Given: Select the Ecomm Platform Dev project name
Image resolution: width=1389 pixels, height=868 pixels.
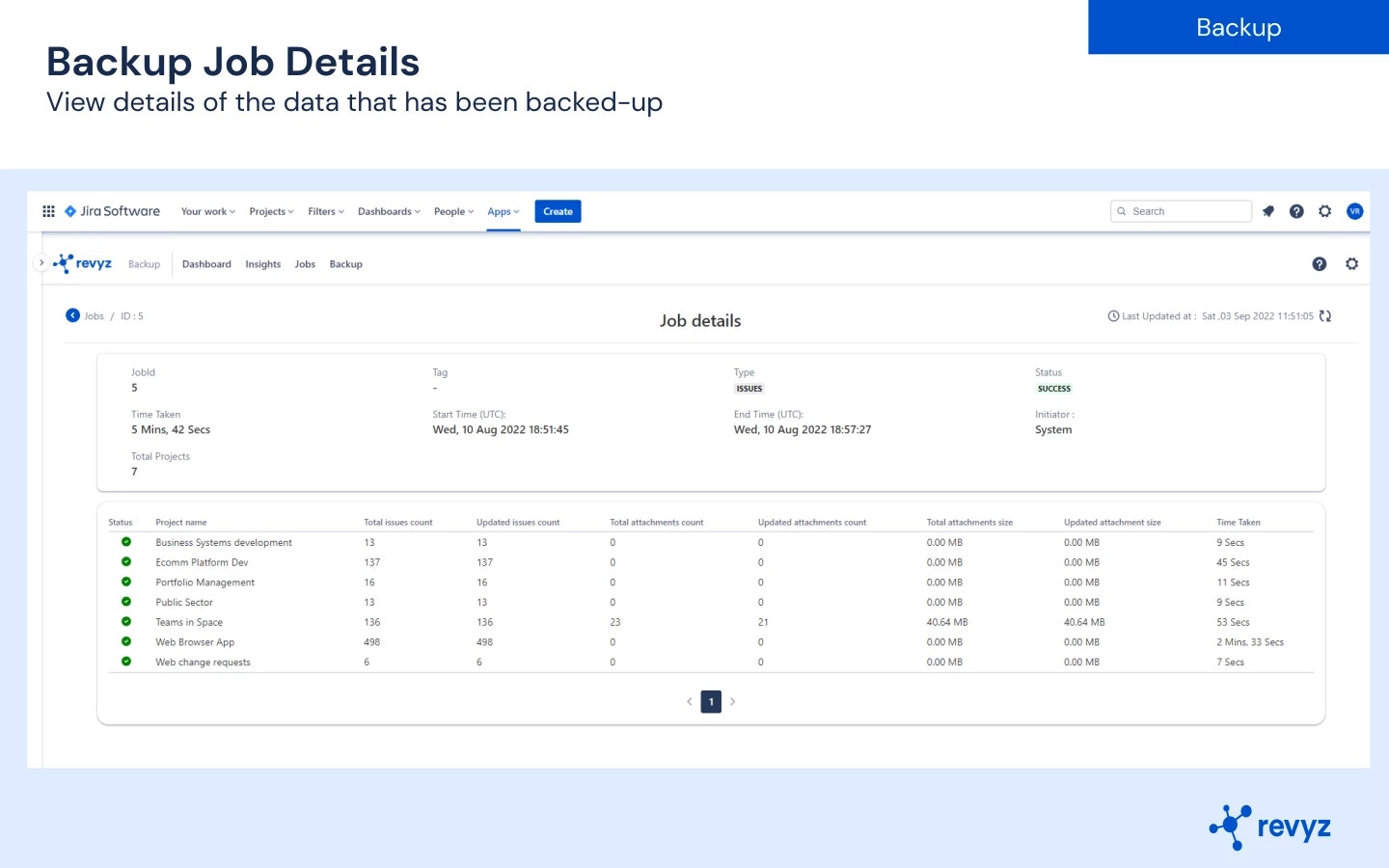Looking at the screenshot, I should tap(202, 562).
